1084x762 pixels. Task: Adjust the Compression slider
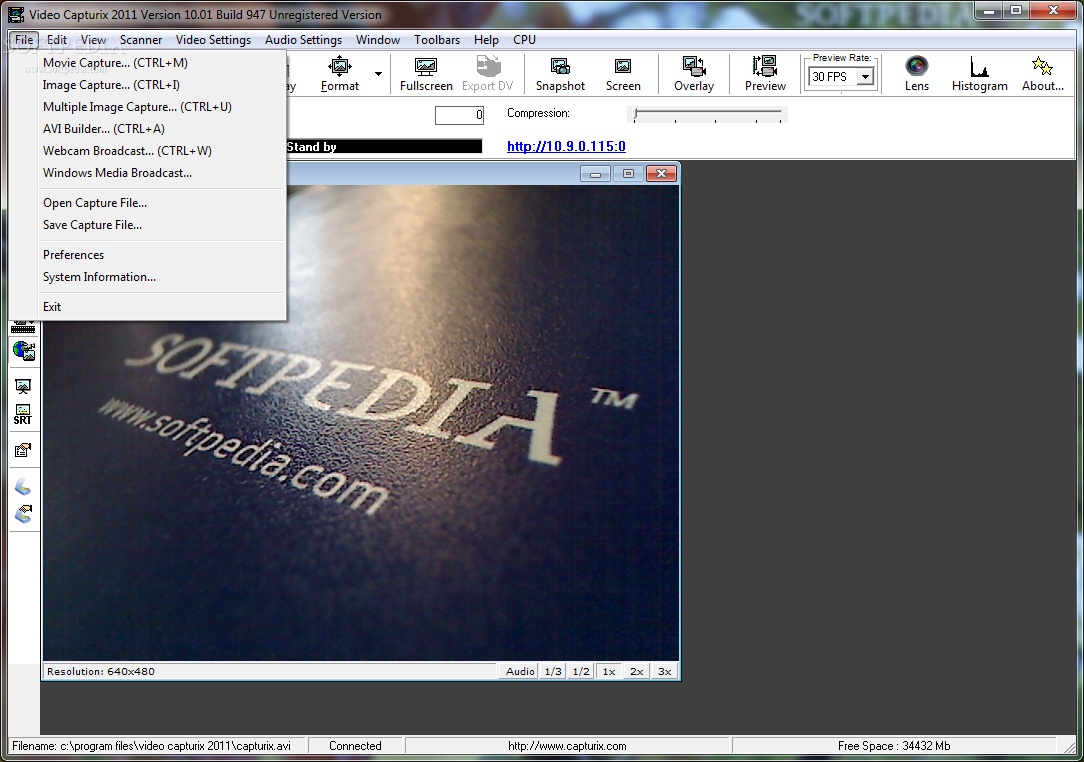(708, 114)
